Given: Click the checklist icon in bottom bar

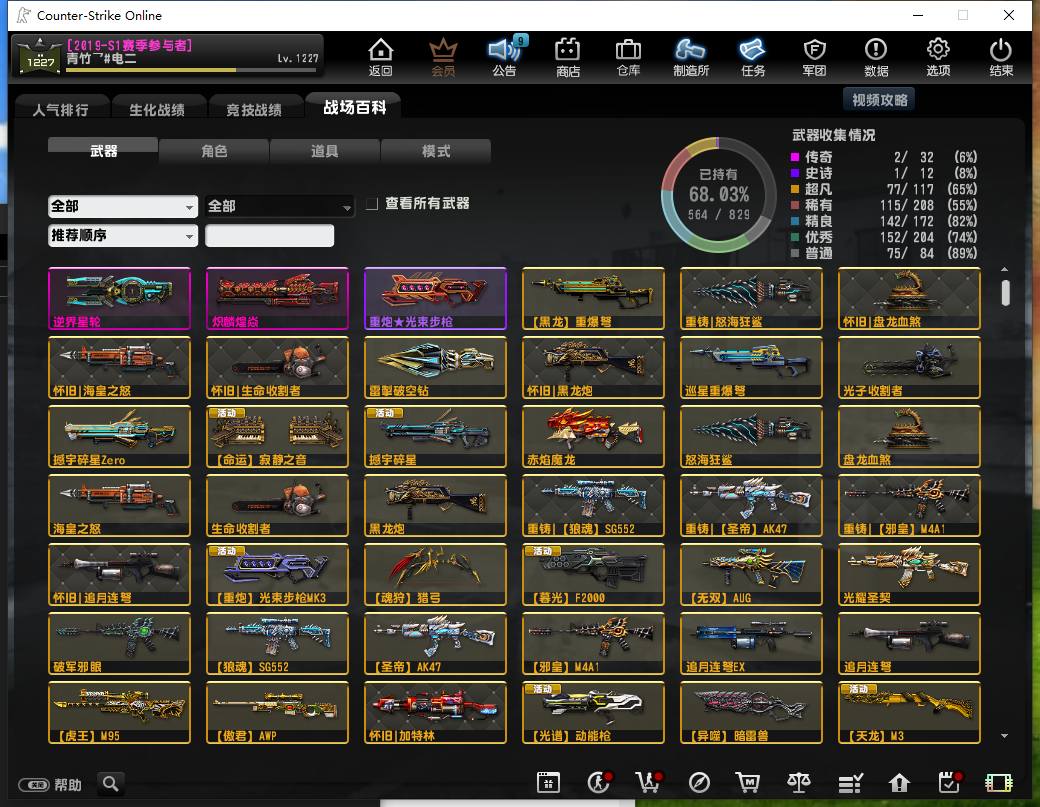Looking at the screenshot, I should coord(850,783).
